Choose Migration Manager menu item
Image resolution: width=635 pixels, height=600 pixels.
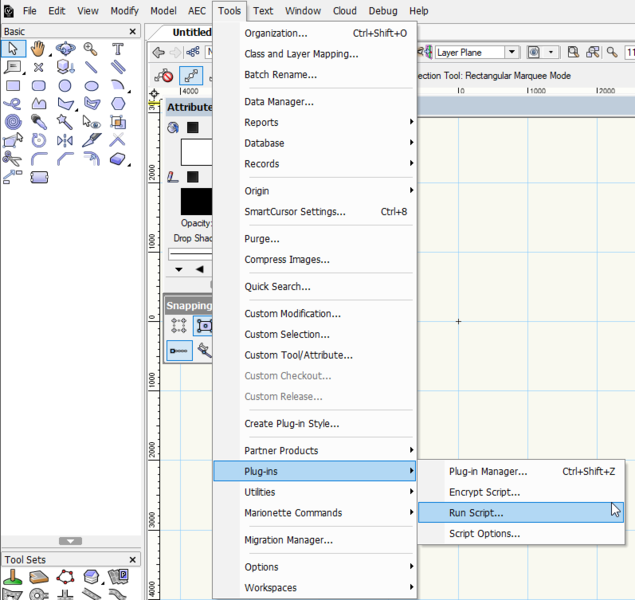[315, 540]
